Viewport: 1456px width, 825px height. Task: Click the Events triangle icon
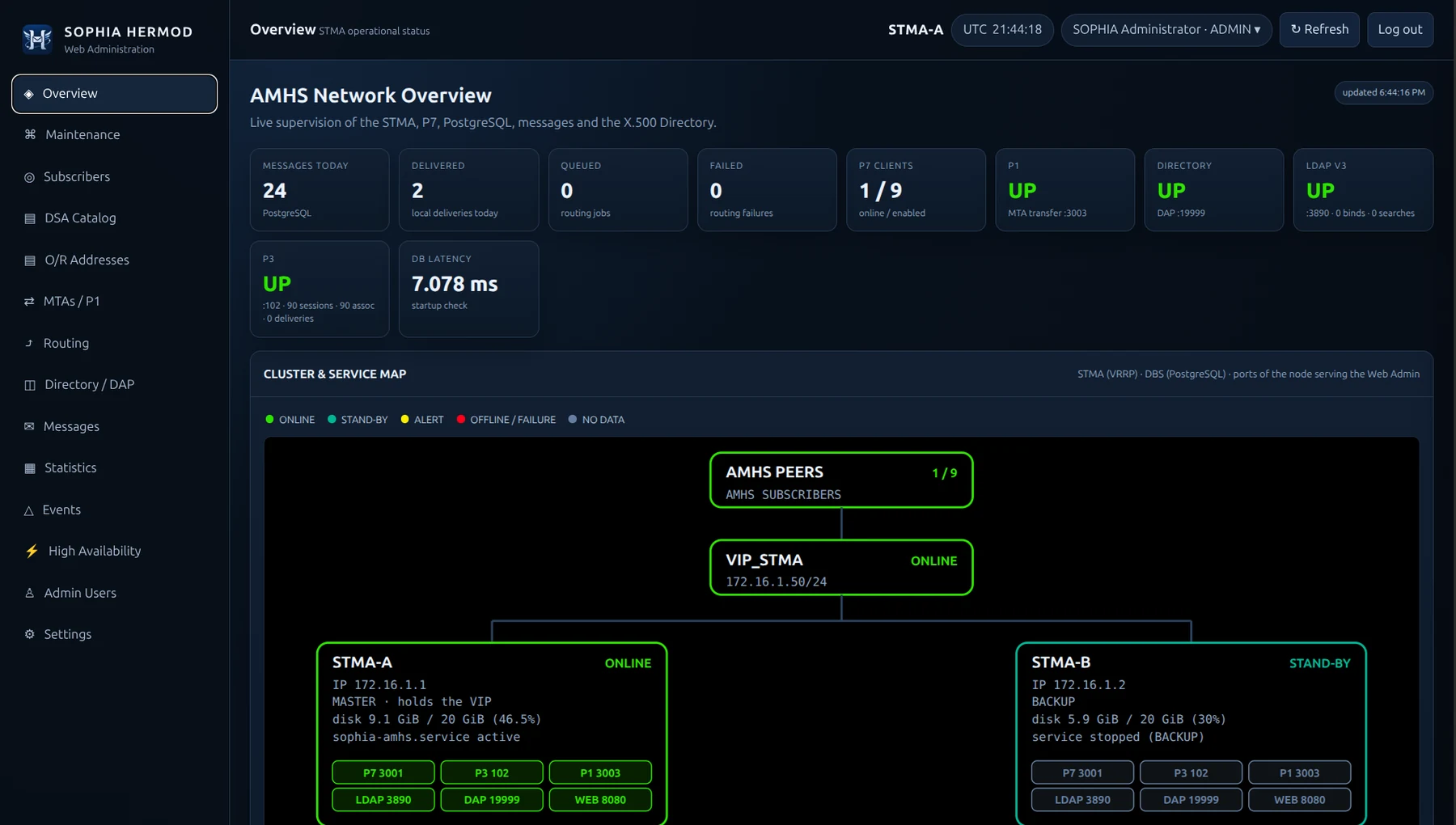(x=29, y=510)
